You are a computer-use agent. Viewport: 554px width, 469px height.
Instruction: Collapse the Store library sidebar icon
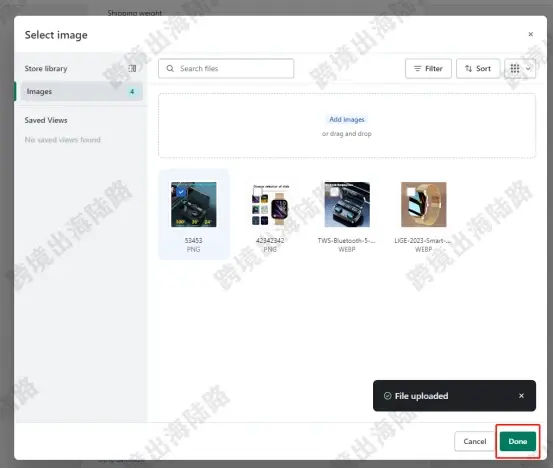132,68
